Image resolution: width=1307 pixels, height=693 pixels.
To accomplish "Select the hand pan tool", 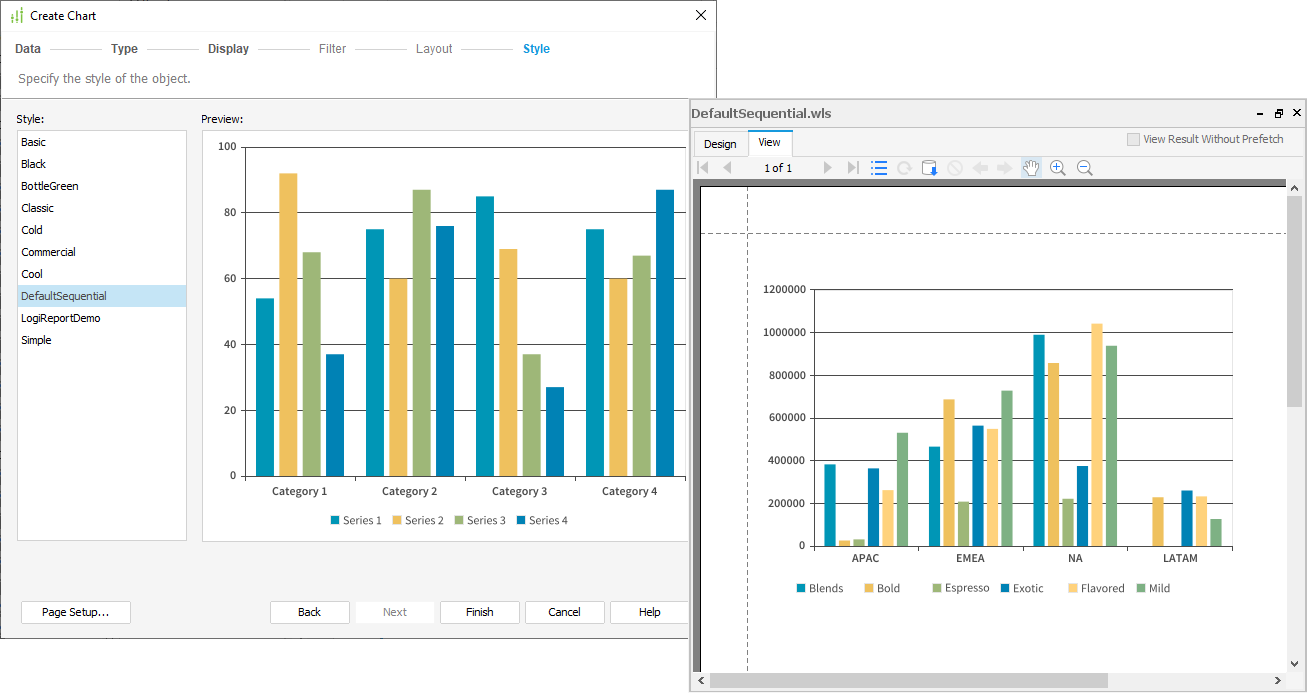I will 1031,168.
